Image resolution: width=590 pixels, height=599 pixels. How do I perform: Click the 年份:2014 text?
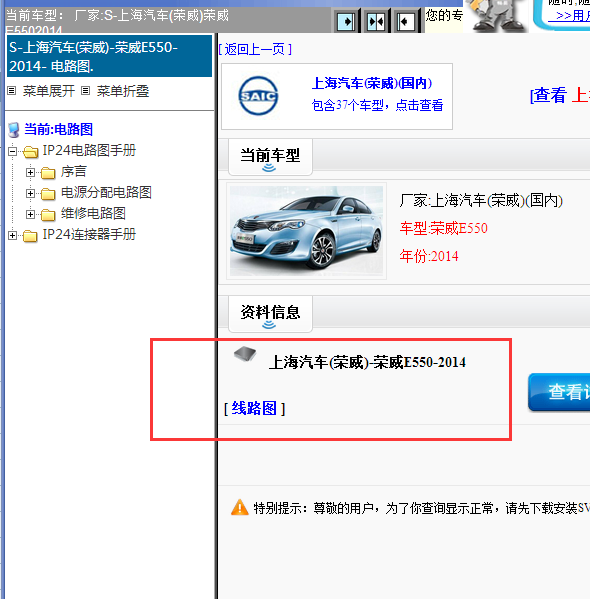coord(429,256)
